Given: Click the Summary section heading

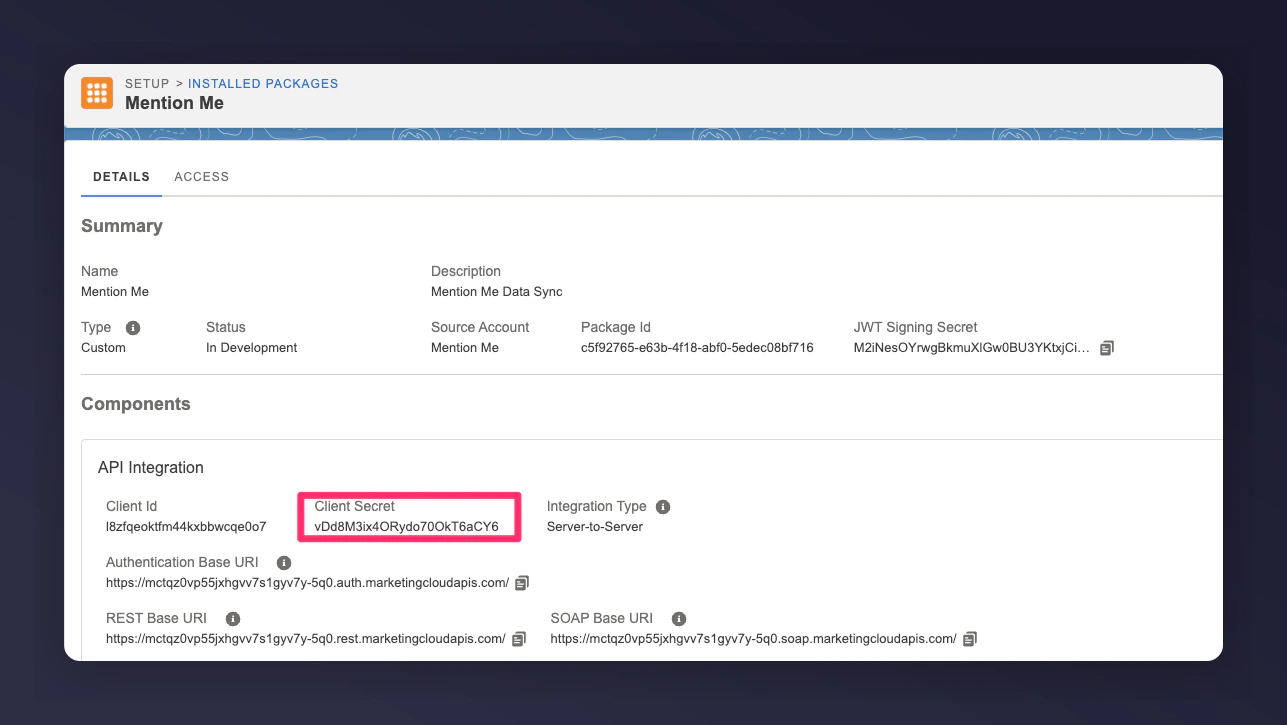Looking at the screenshot, I should (122, 226).
